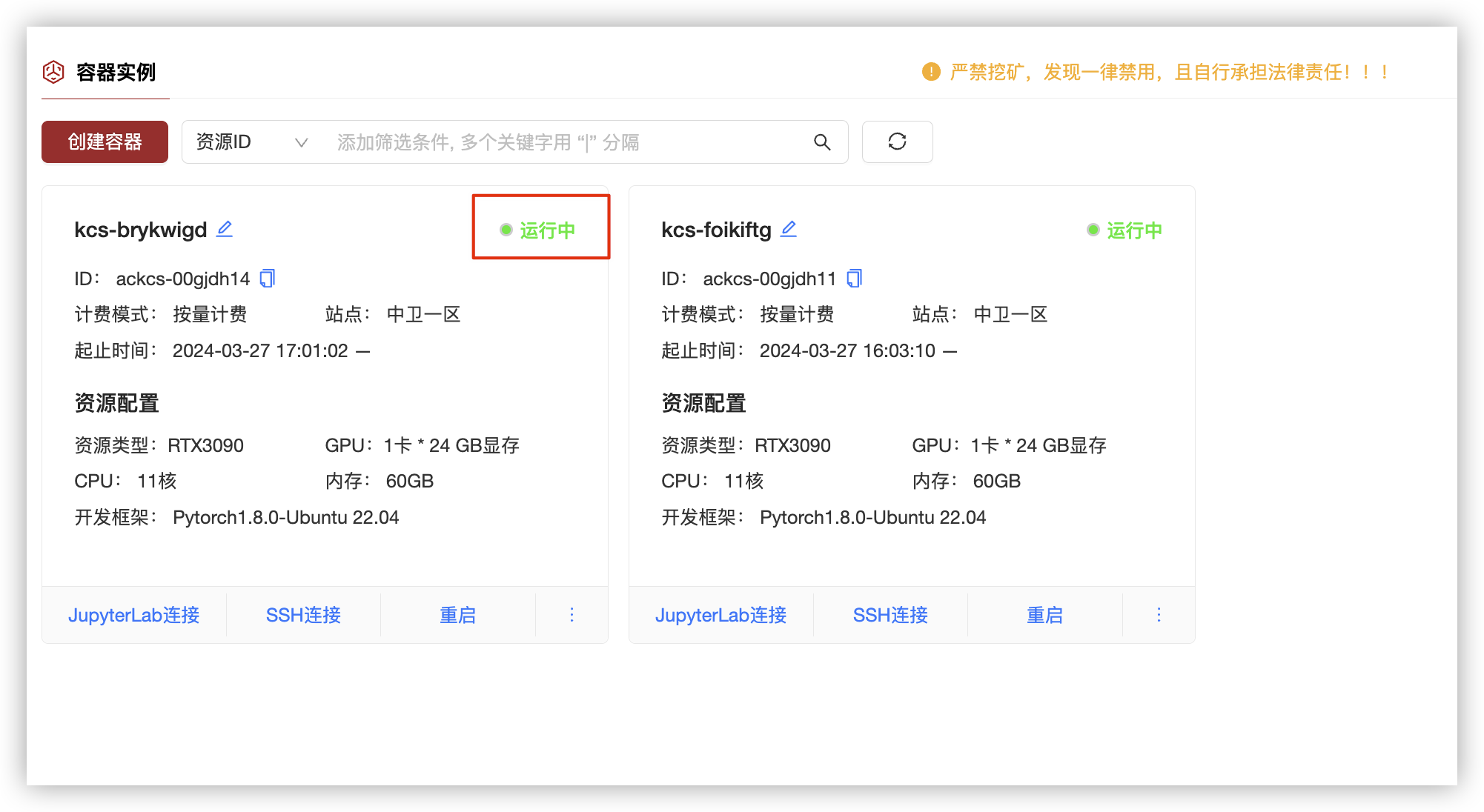Click RTX3090 resource type in kcs-brykwigd card
The height and width of the screenshot is (812, 1484).
point(205,445)
